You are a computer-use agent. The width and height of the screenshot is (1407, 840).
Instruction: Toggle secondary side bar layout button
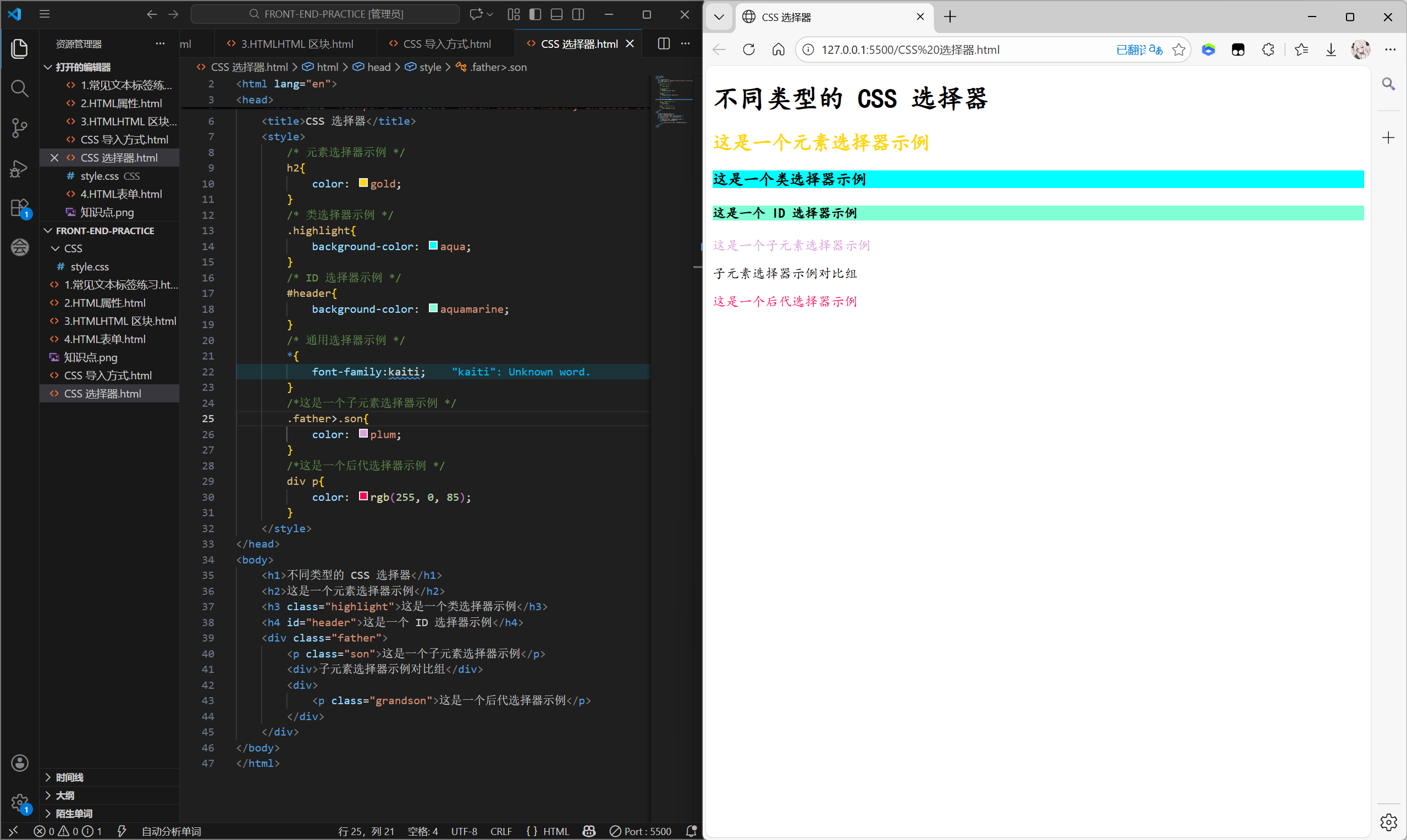pos(578,14)
